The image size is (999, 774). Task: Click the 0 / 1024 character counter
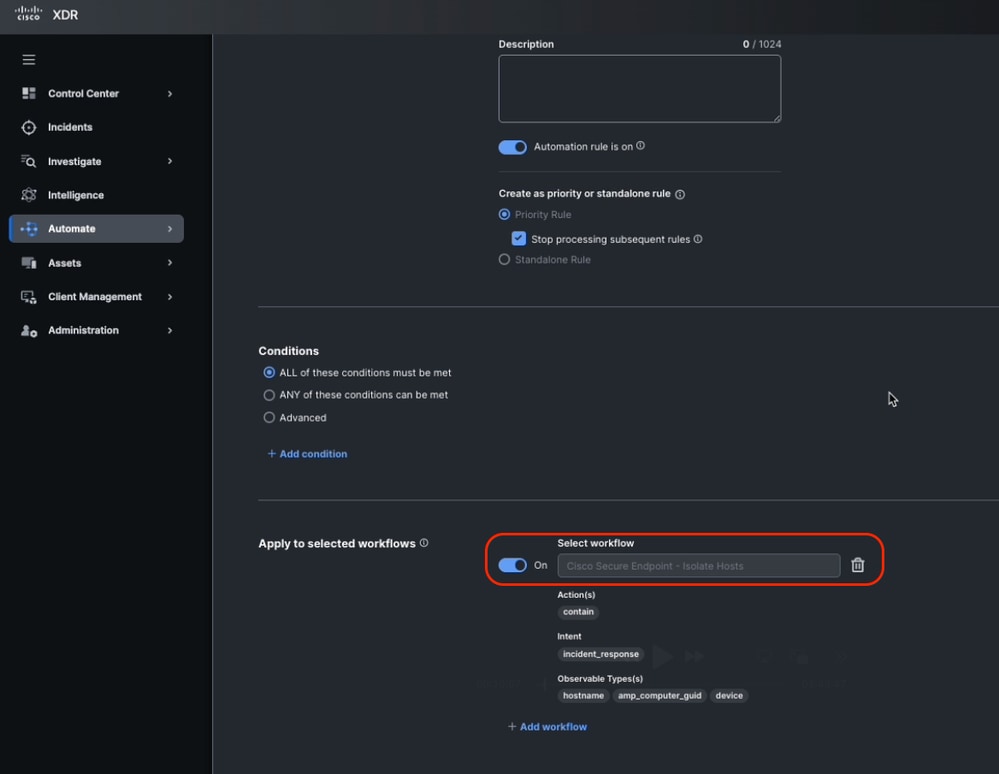(761, 44)
